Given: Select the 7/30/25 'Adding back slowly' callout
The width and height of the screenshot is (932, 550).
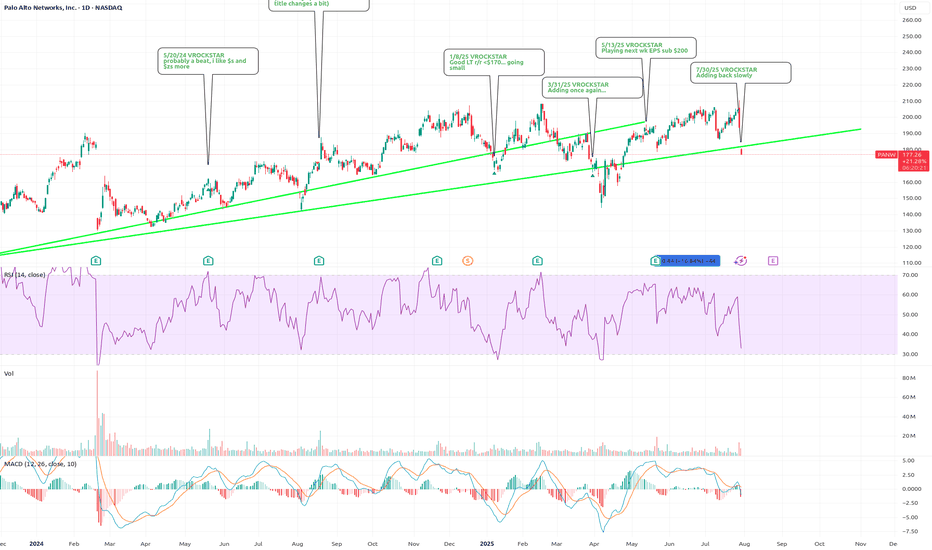Looking at the screenshot, I should tap(741, 73).
